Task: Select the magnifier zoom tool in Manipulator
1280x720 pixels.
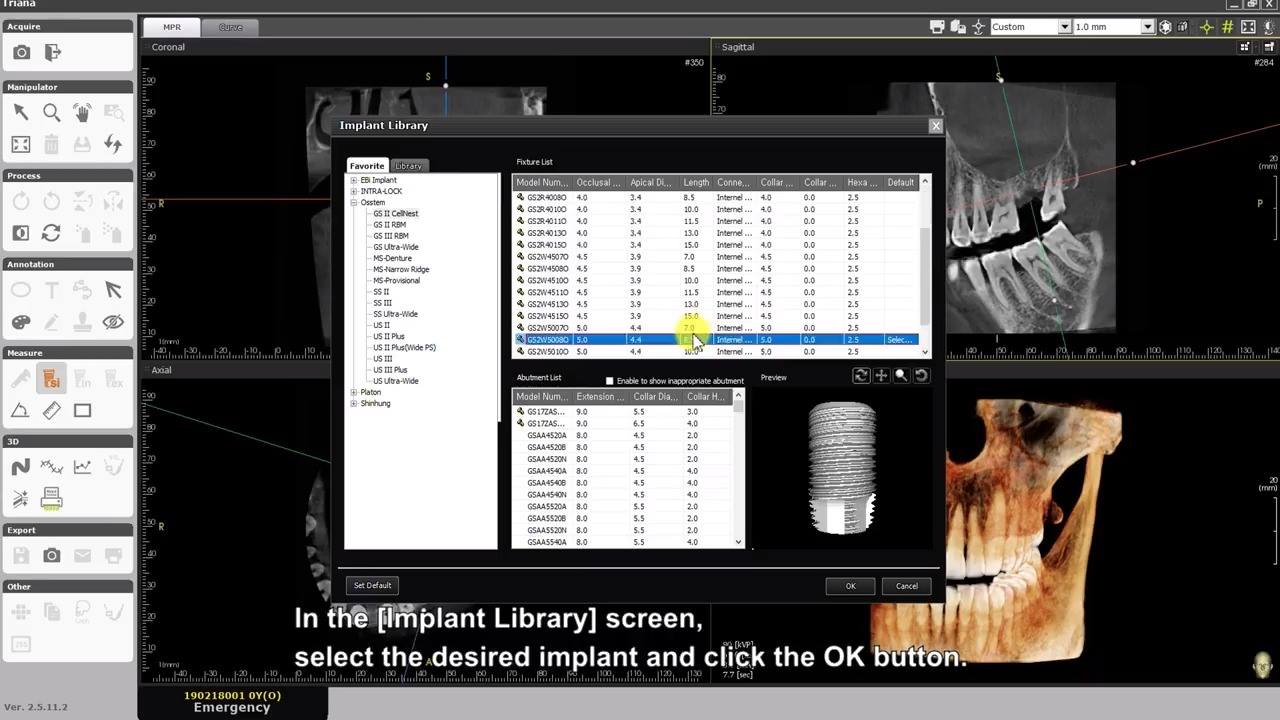Action: [52, 113]
